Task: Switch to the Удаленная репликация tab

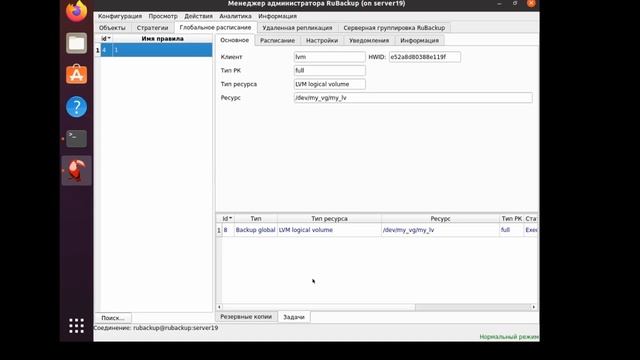Action: point(297,28)
